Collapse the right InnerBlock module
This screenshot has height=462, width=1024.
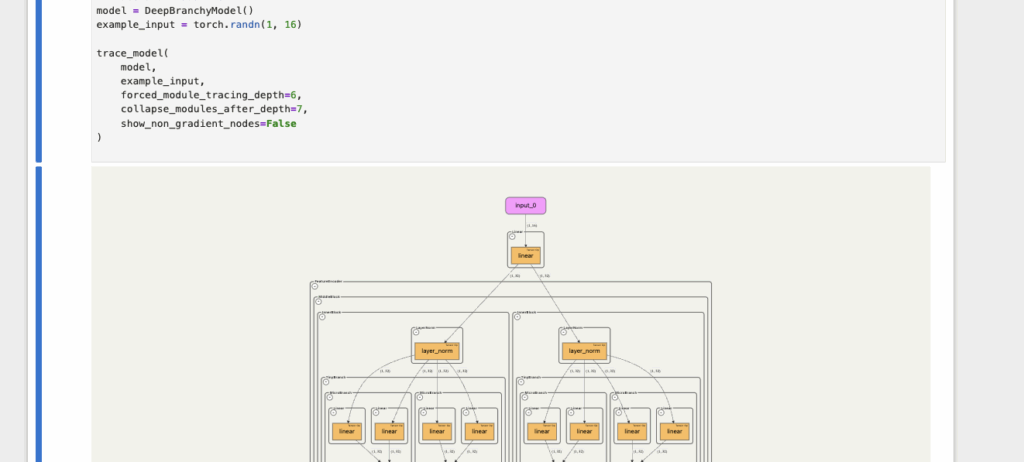(x=517, y=315)
